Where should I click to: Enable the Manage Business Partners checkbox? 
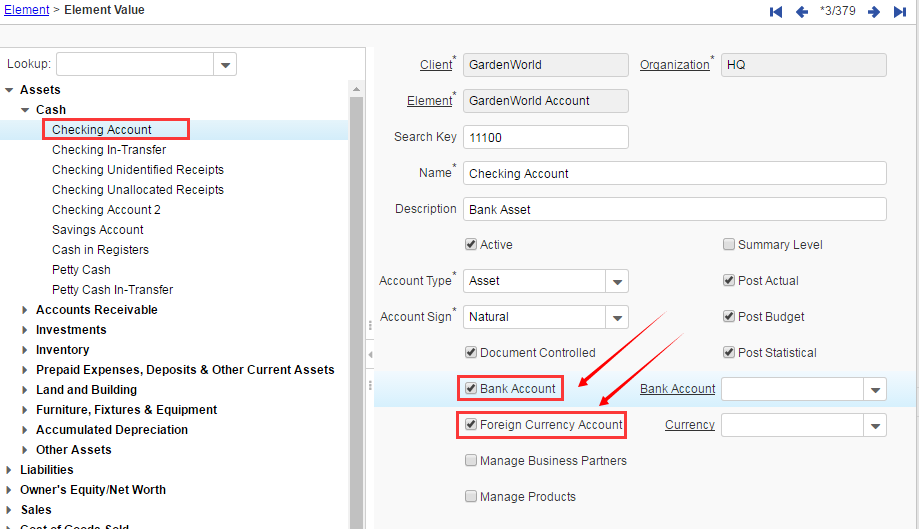tap(471, 461)
